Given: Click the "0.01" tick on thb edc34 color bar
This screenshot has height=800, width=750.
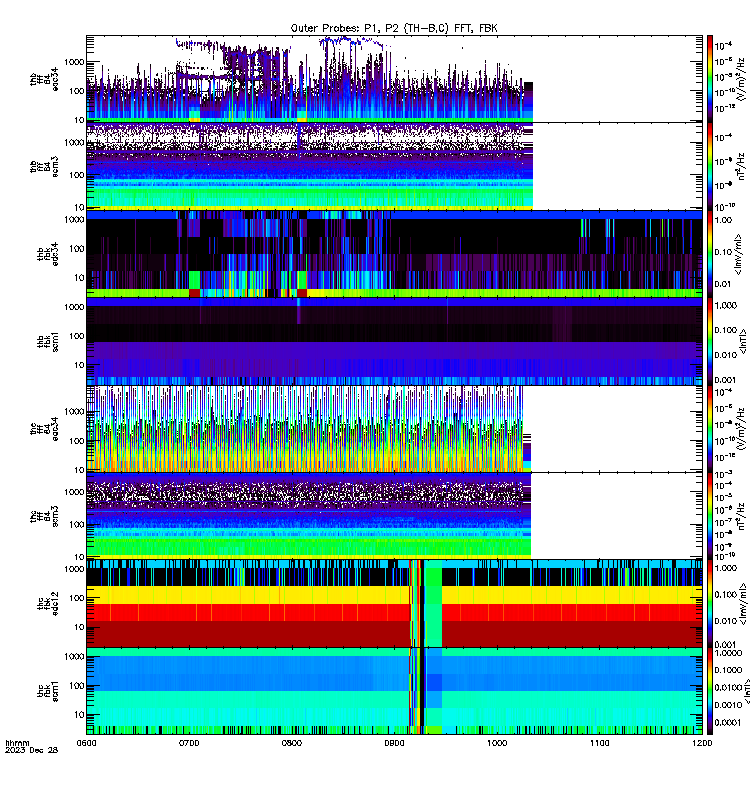Looking at the screenshot, I should 723,284.
